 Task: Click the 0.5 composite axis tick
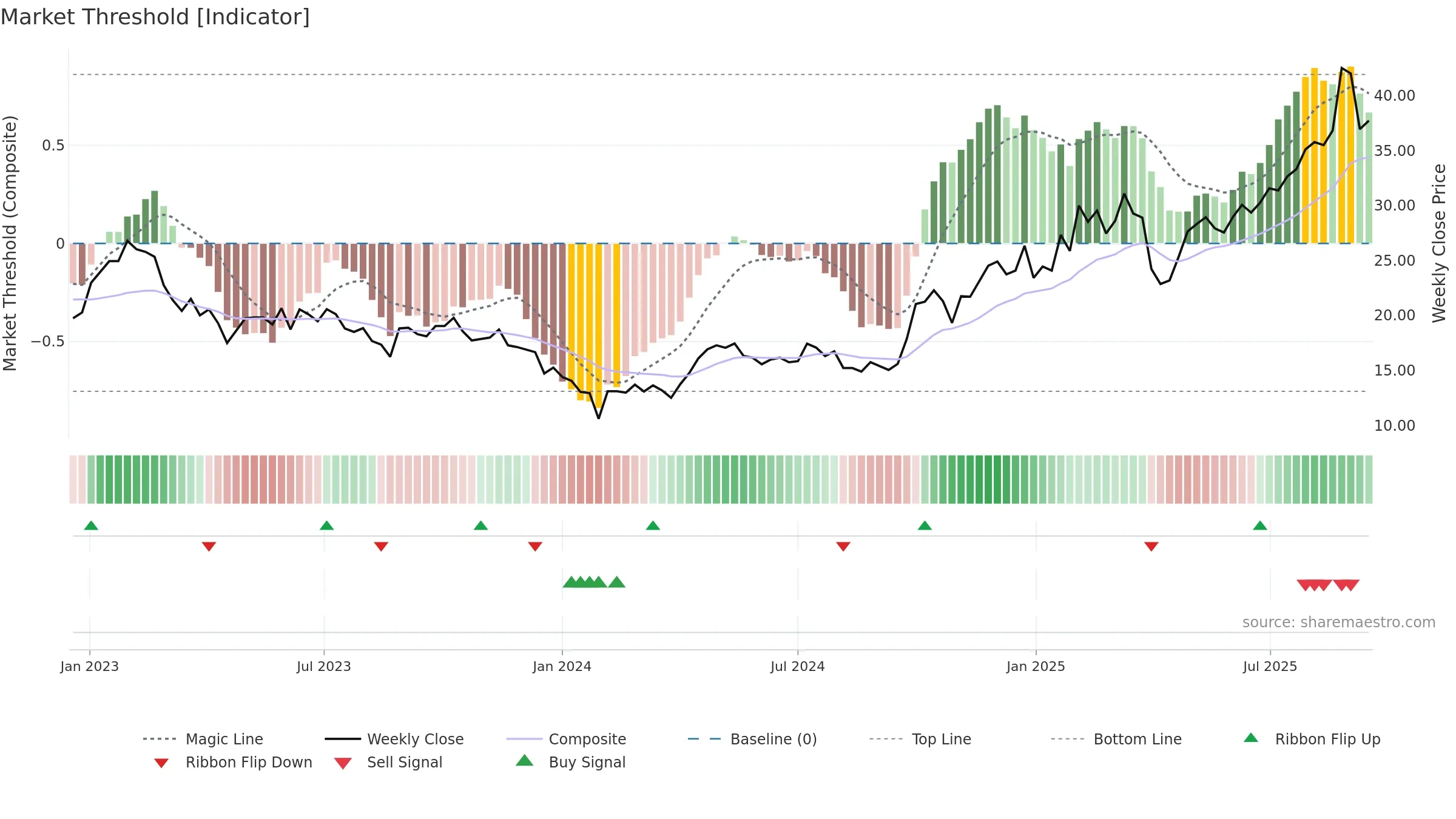[53, 145]
